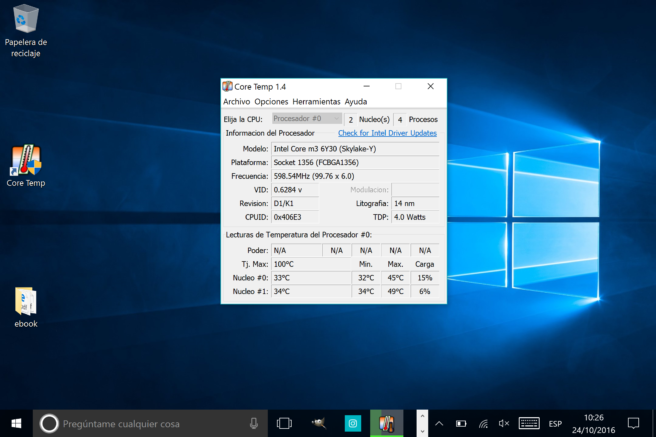Viewport: 656px width, 437px height.
Task: Show hidden tray icons chevron
Action: click(x=439, y=424)
